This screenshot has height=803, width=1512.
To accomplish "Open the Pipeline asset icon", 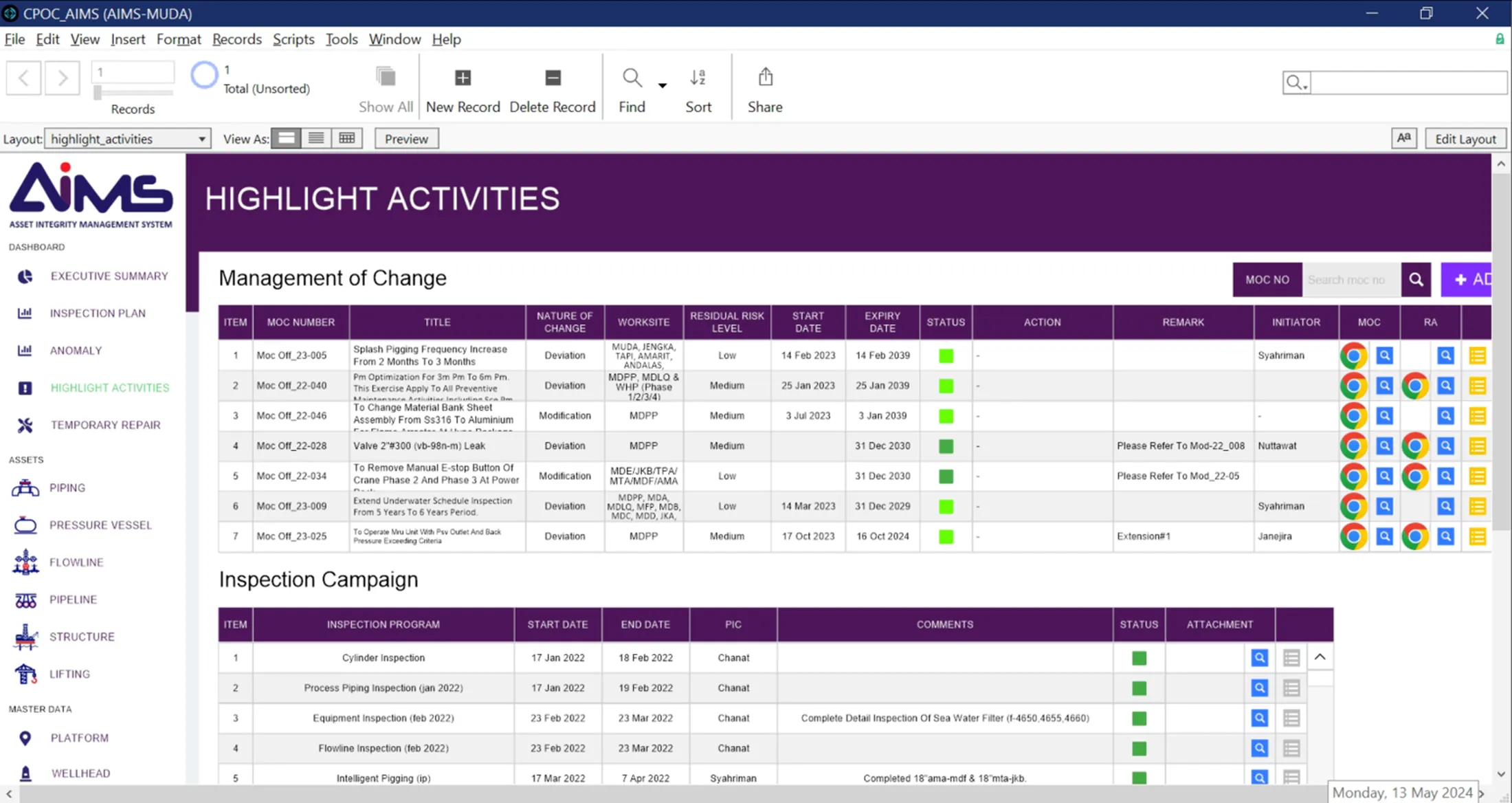I will [25, 599].
